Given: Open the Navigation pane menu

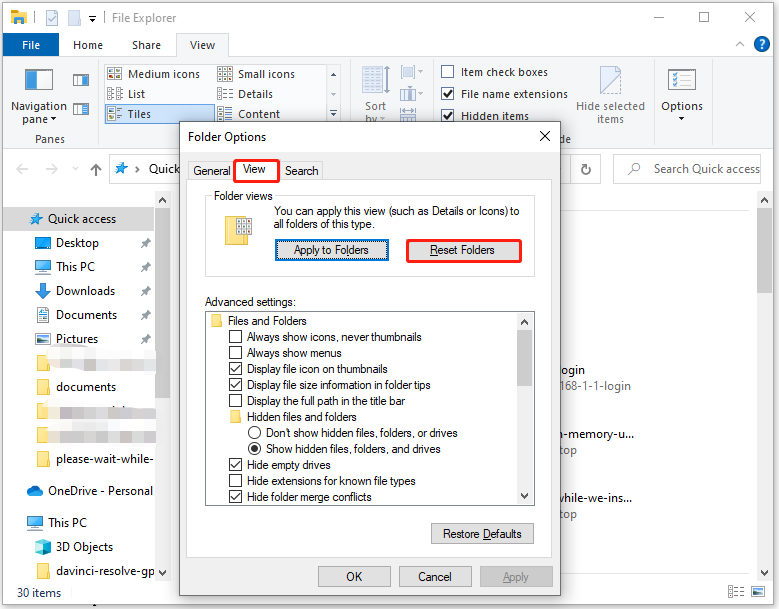Looking at the screenshot, I should (38, 96).
